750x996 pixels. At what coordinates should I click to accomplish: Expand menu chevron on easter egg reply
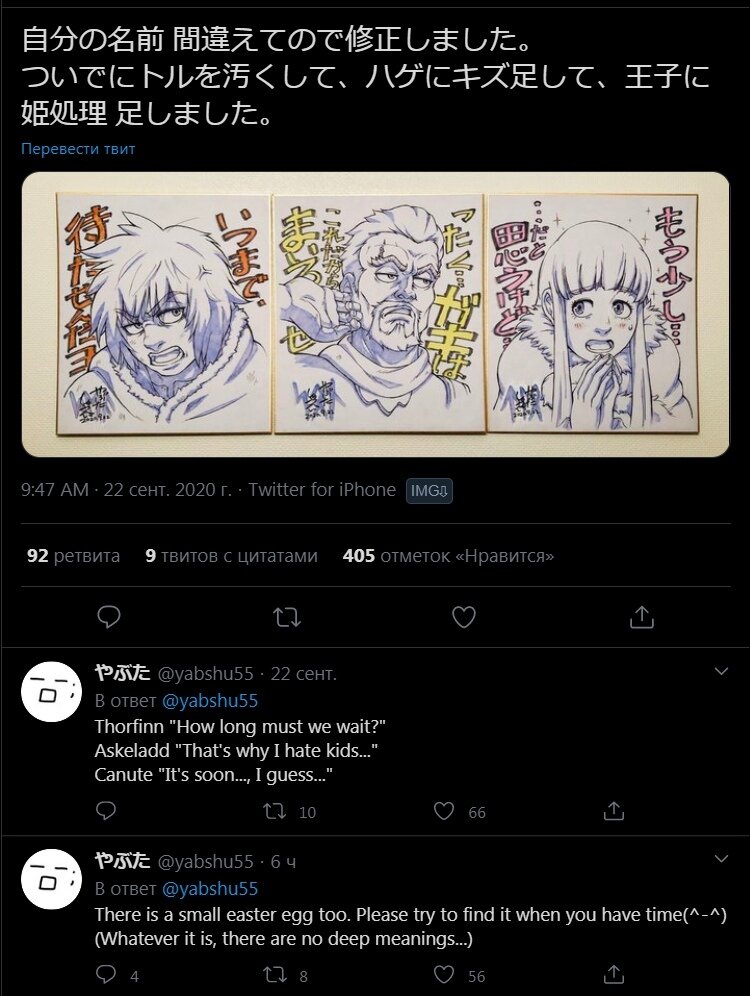721,859
